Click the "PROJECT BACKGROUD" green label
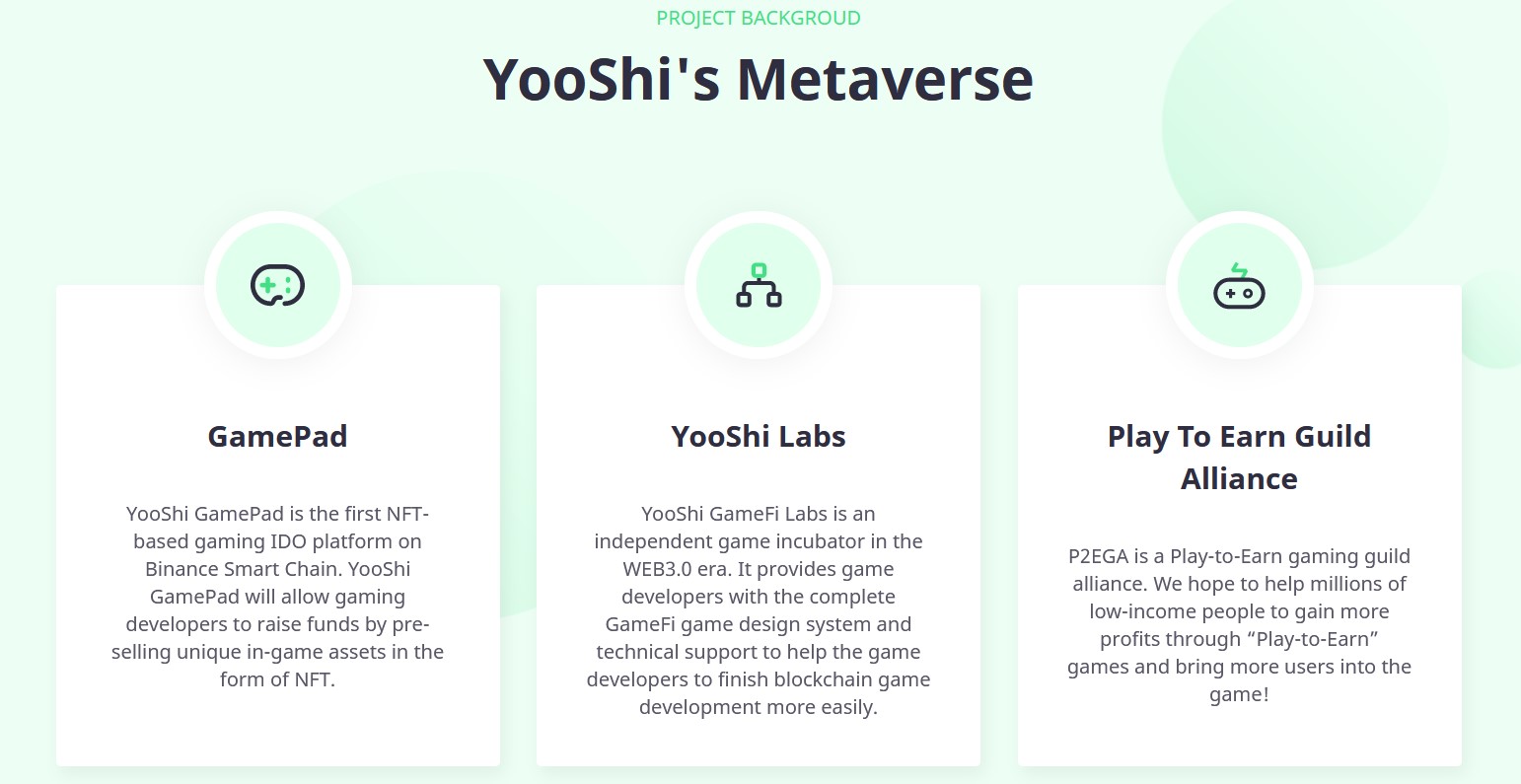Screen dimensions: 1521x784 tap(759, 18)
